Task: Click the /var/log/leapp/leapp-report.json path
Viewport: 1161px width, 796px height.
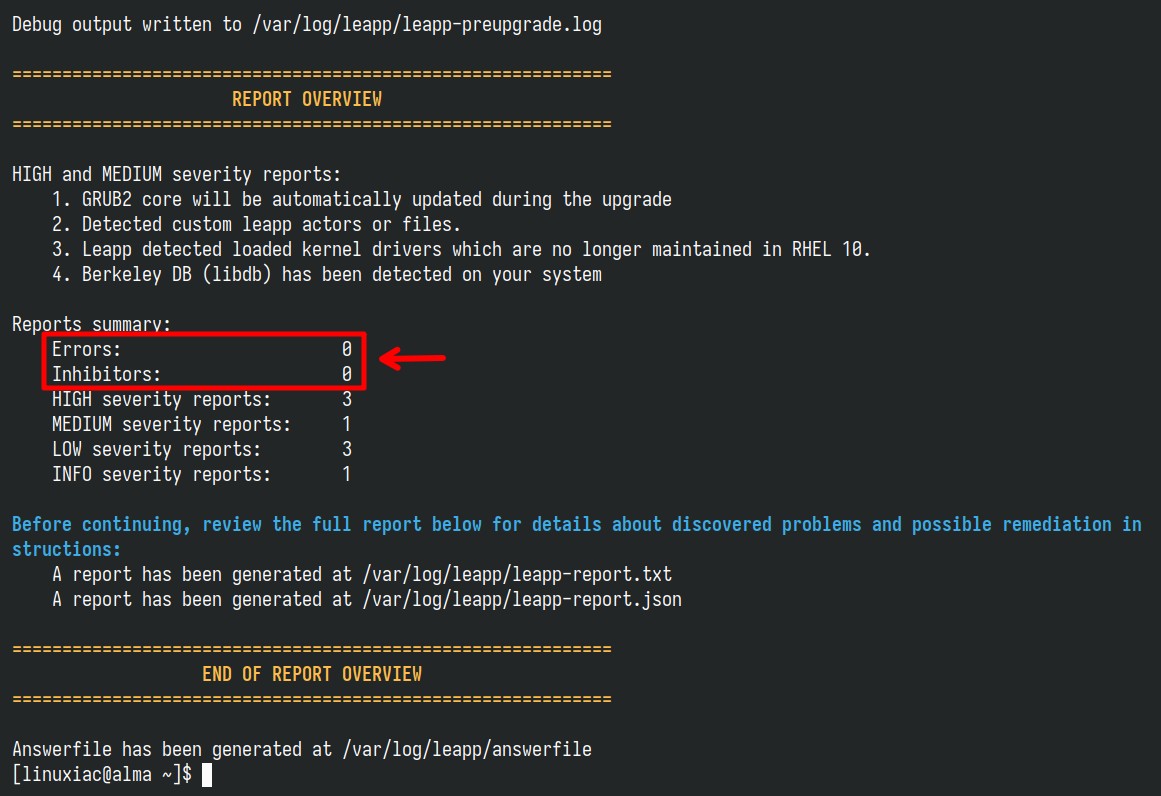Action: coord(522,600)
